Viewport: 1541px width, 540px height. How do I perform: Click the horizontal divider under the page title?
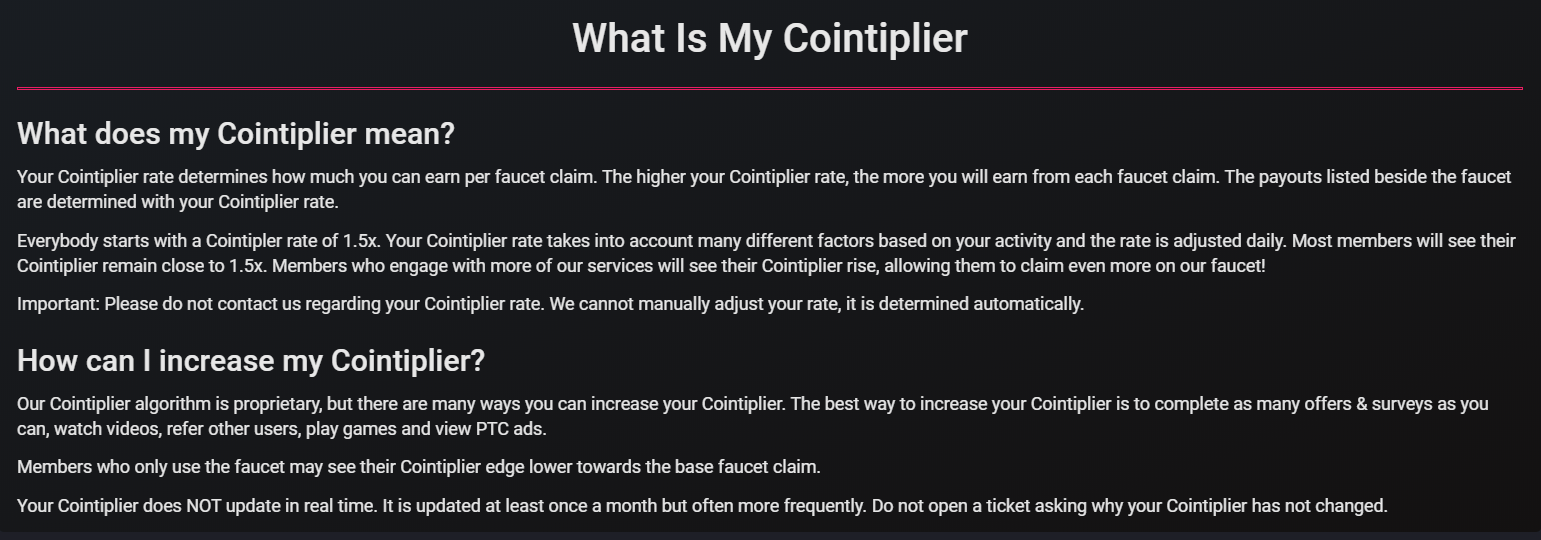pos(769,89)
